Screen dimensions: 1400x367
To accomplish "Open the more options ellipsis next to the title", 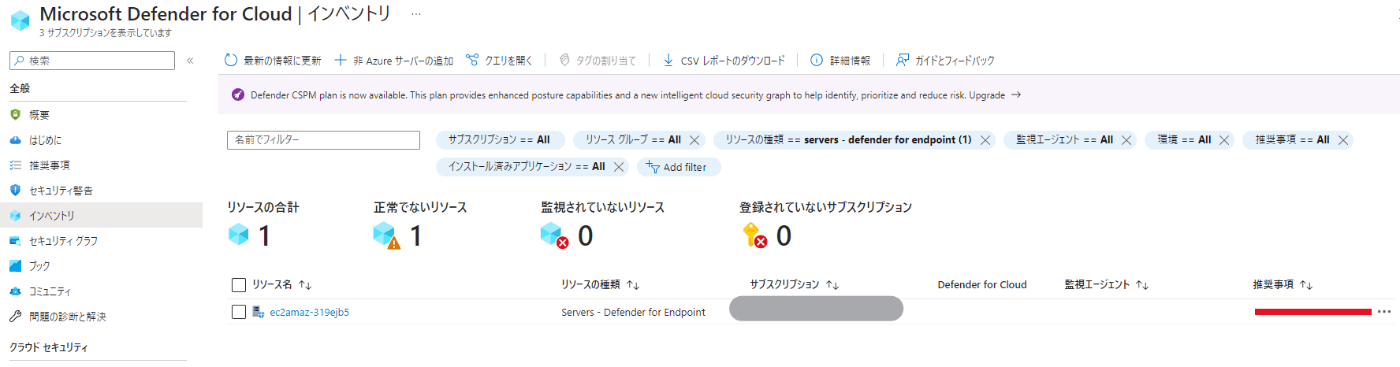I will click(x=416, y=14).
